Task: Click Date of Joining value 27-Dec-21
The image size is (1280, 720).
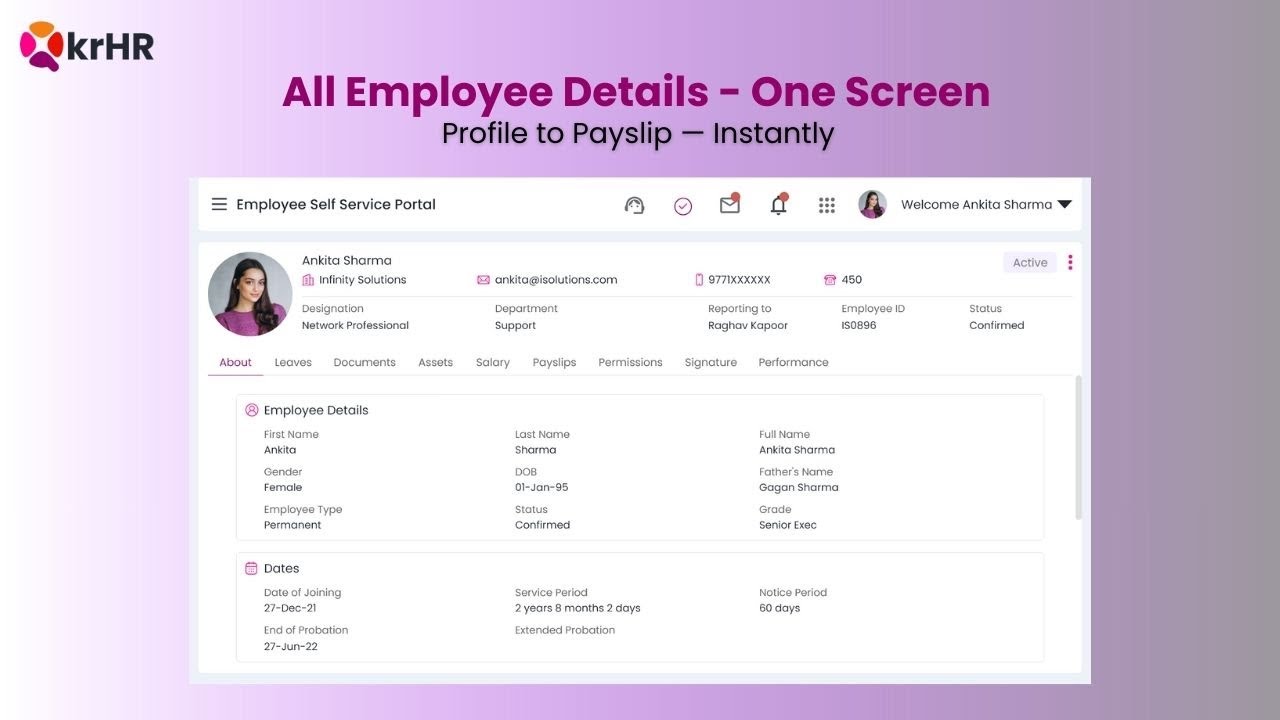Action: (x=290, y=608)
